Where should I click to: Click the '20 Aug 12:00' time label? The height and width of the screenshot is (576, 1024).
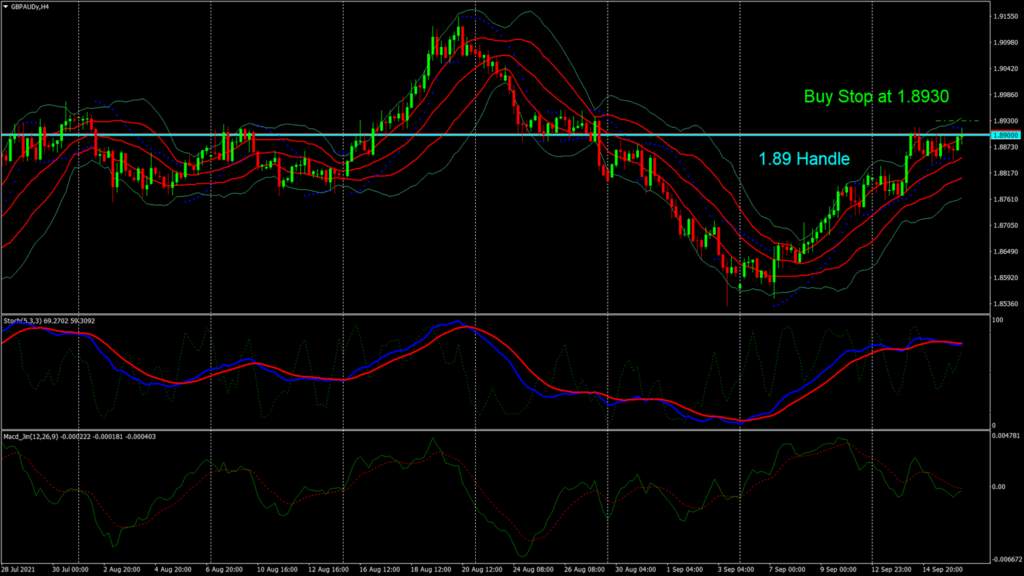pyautogui.click(x=482, y=570)
